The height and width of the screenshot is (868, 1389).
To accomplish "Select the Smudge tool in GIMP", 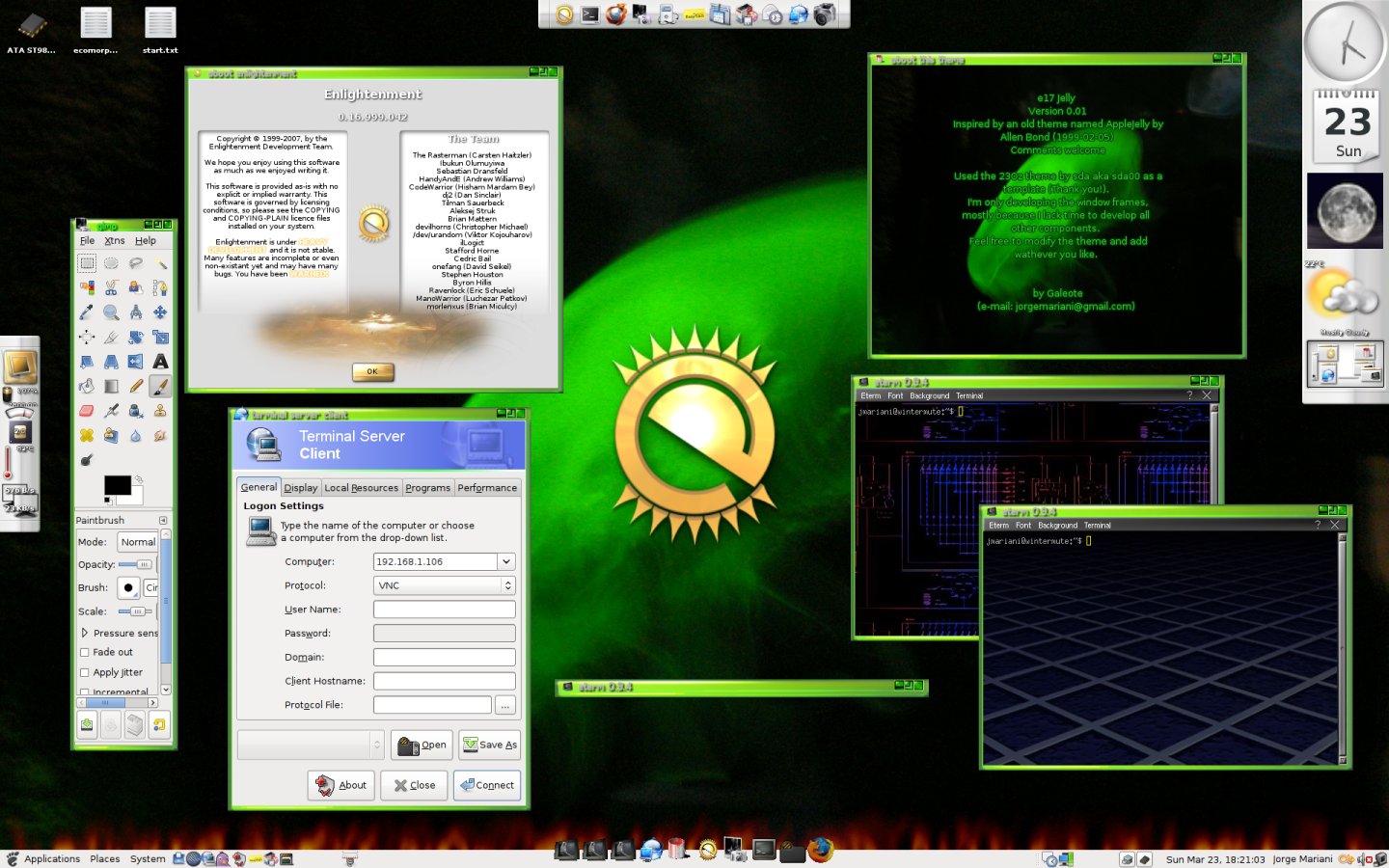I will click(160, 435).
